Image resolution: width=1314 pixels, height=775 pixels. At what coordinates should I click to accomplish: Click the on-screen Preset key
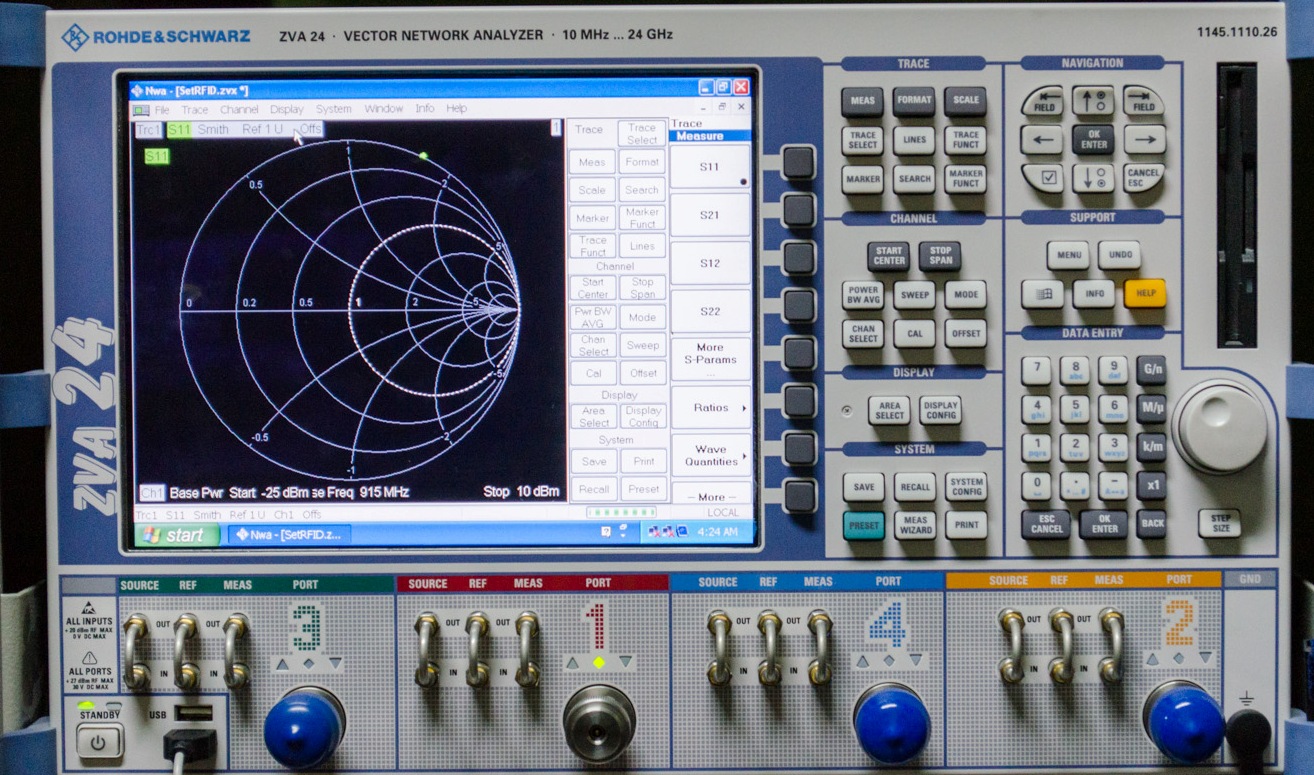[643, 489]
